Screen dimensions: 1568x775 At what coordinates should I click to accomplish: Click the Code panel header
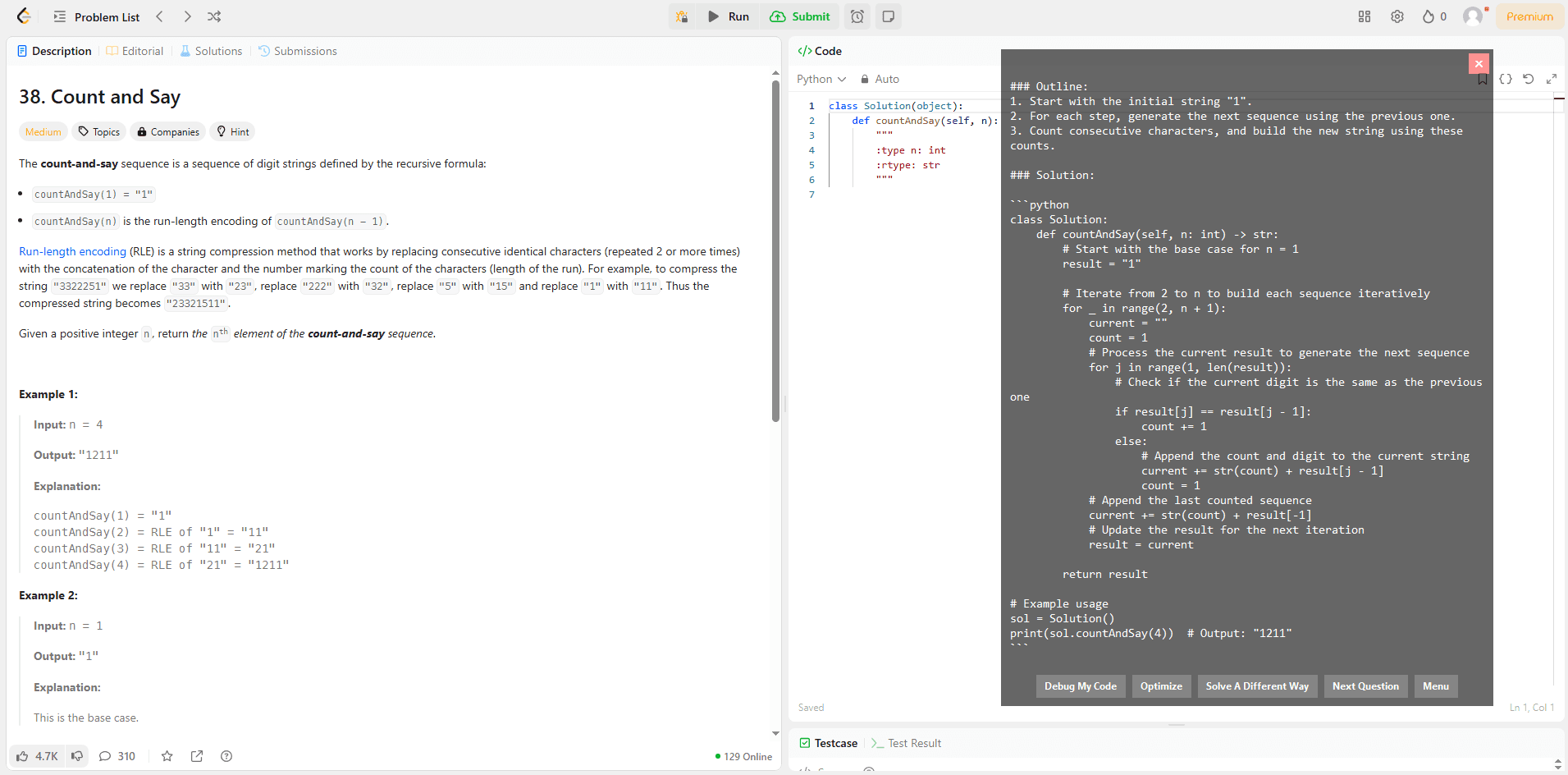820,51
